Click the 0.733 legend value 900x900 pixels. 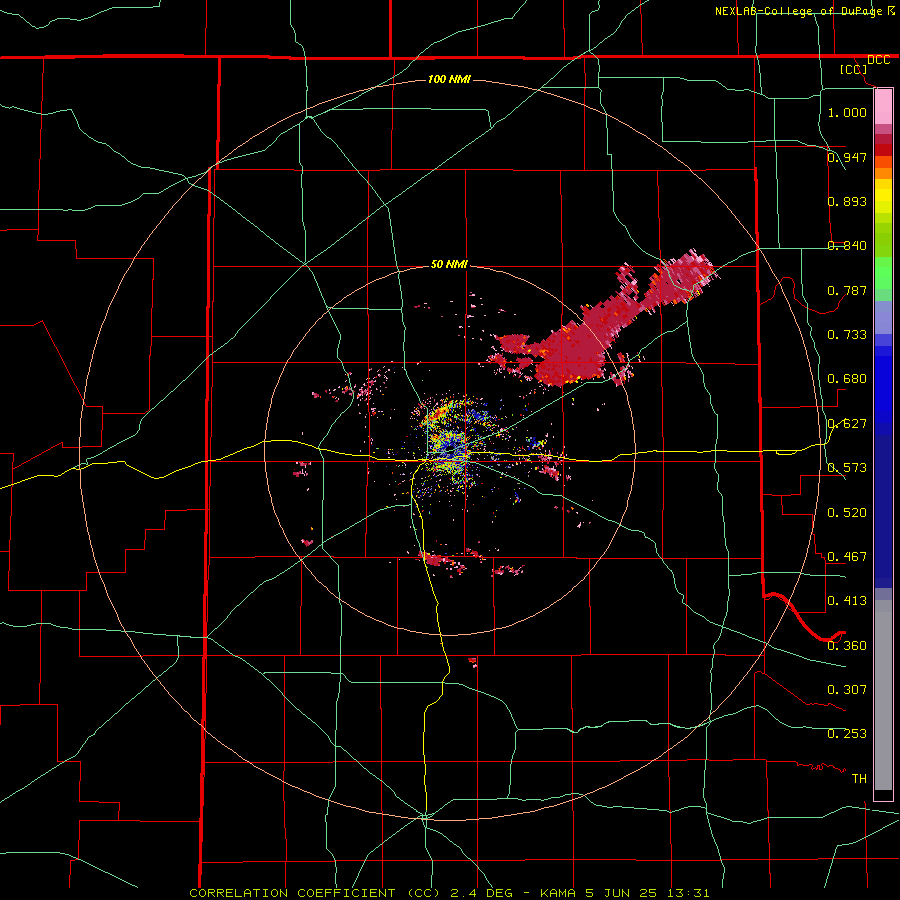click(x=847, y=334)
